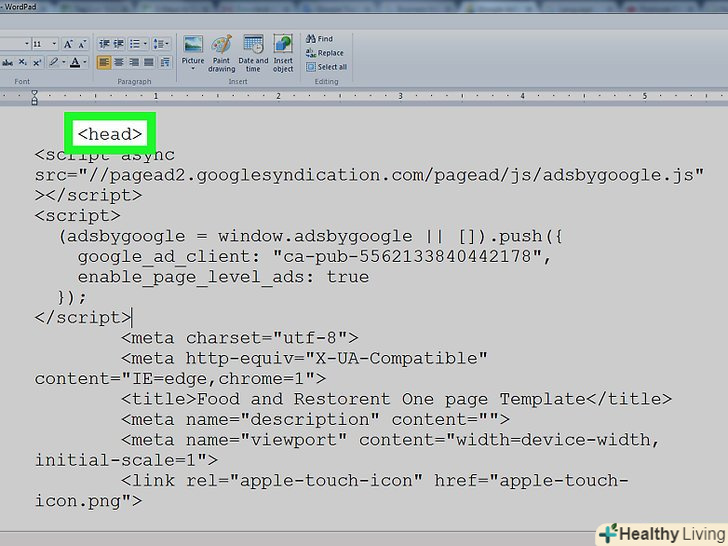Click the meta charset="utf-8" line

click(240, 338)
